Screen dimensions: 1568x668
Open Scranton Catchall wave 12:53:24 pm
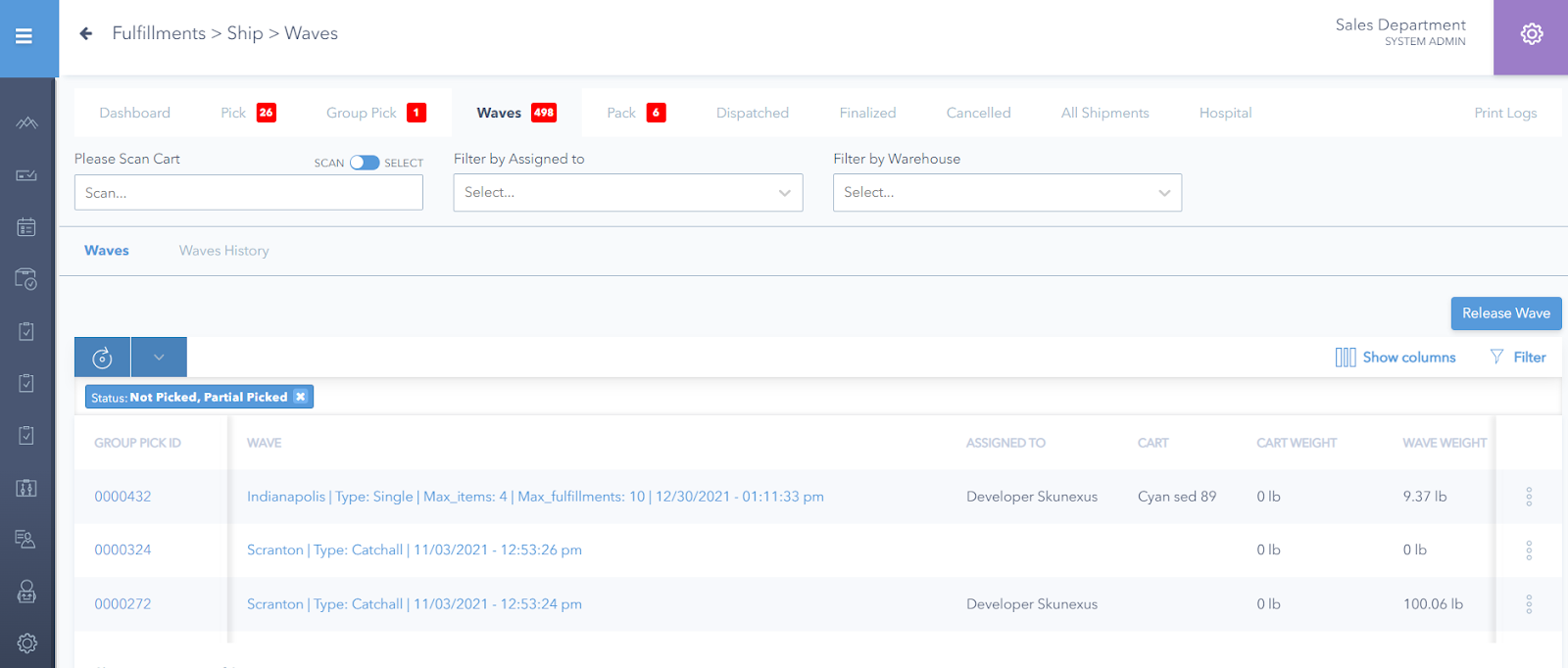click(x=415, y=604)
